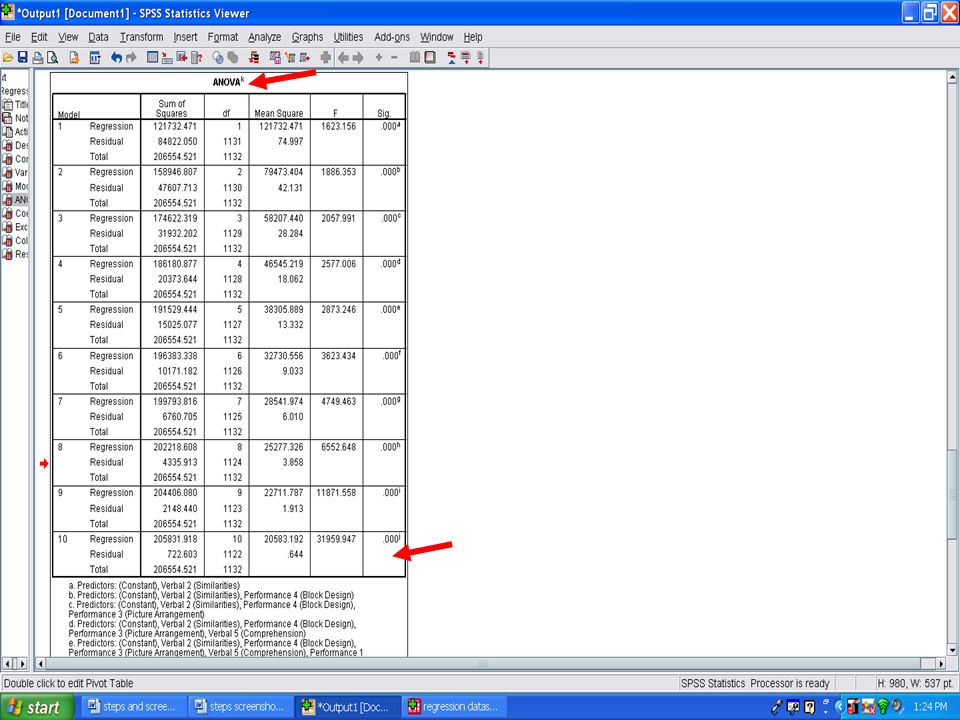Click the Open file folder icon
This screenshot has height=720, width=960.
tap(8, 58)
